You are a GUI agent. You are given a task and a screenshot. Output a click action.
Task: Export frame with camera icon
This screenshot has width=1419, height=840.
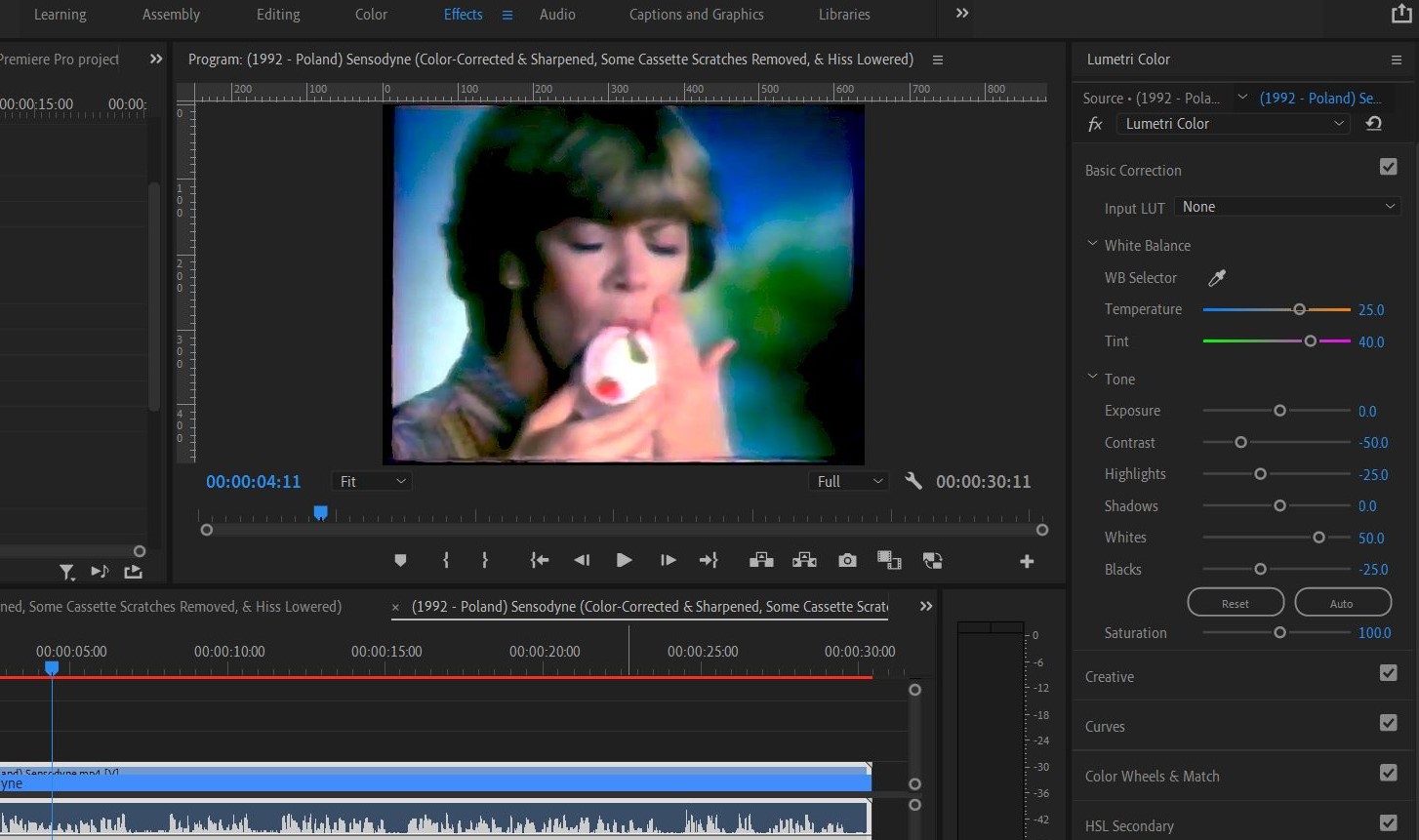click(x=847, y=560)
